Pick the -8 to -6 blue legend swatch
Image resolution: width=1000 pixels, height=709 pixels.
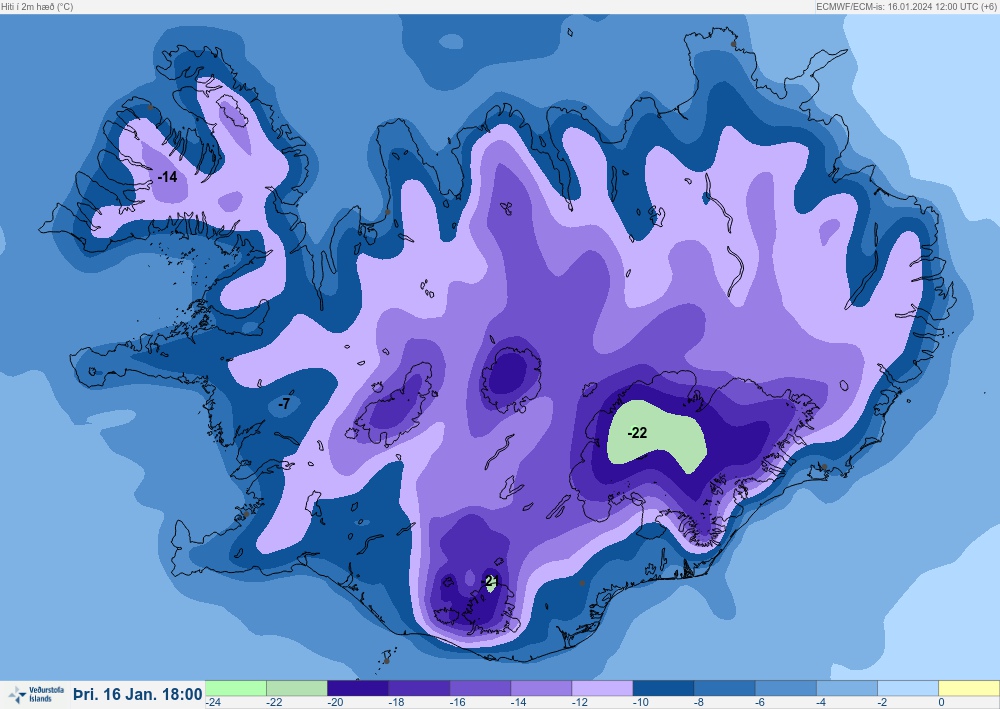click(x=725, y=688)
